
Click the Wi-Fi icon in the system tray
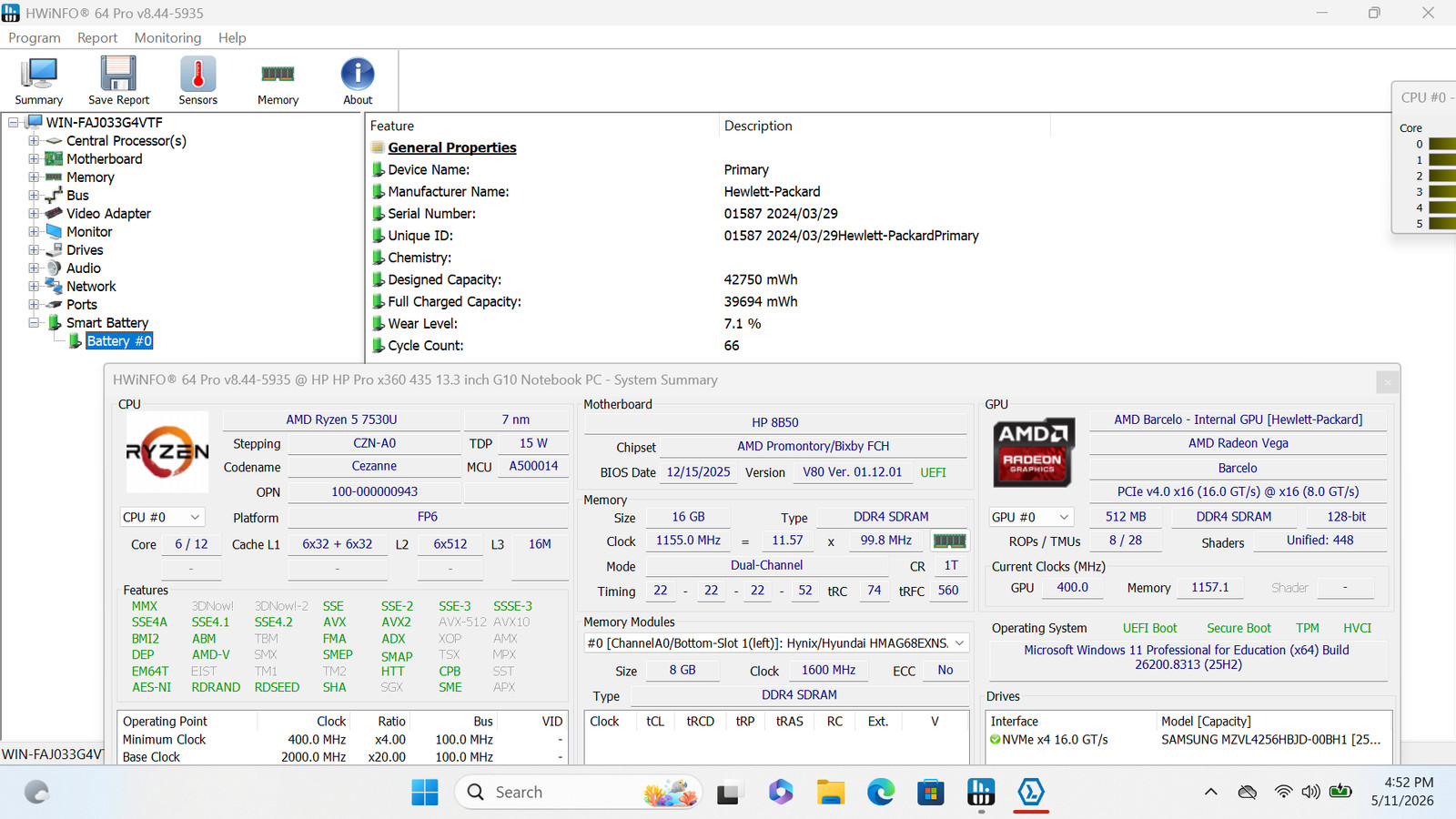[1283, 792]
